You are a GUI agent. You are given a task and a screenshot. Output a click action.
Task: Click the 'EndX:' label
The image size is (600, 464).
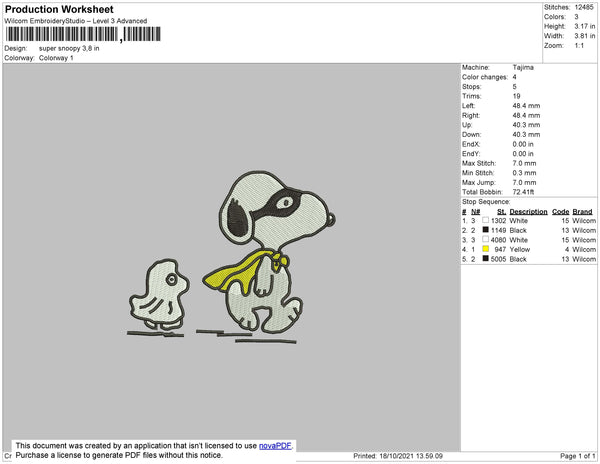[471, 144]
